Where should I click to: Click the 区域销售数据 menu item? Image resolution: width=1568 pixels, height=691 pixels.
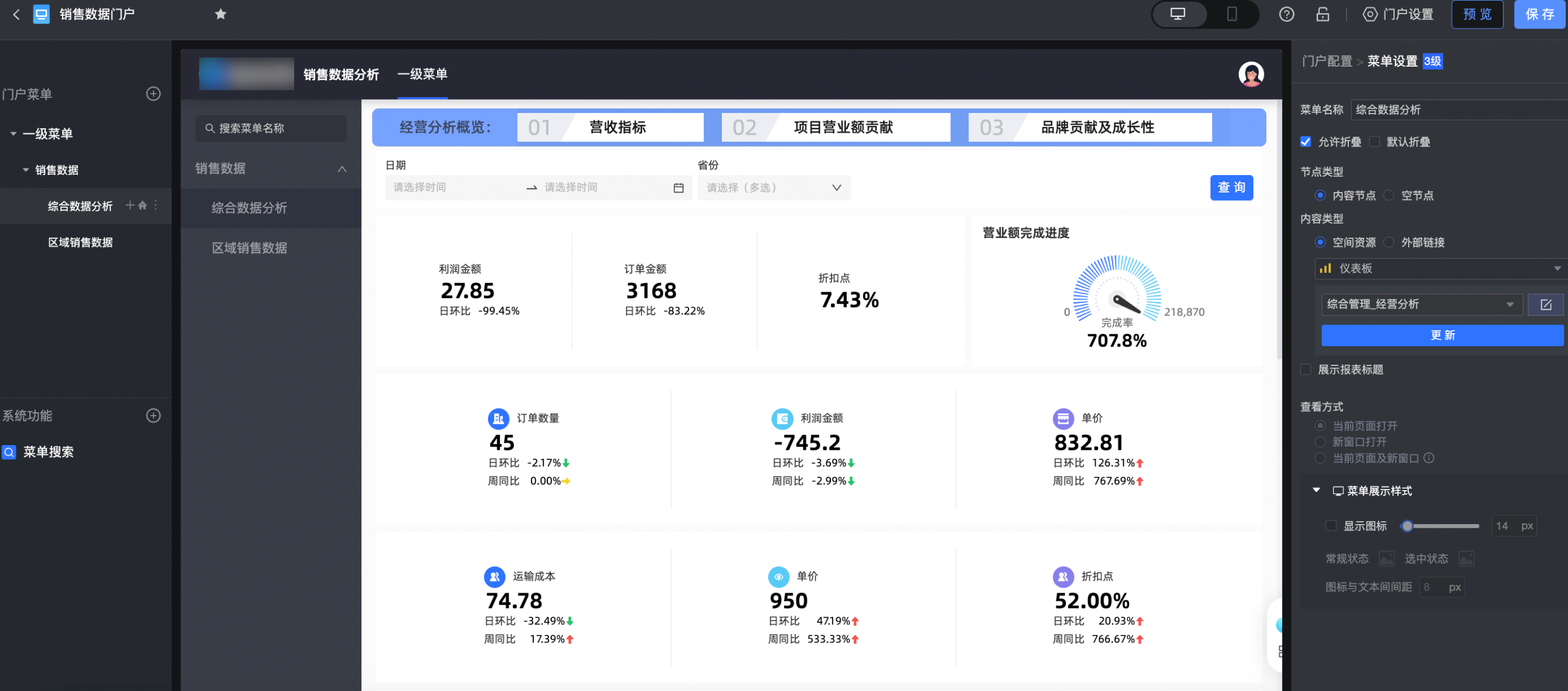click(250, 248)
